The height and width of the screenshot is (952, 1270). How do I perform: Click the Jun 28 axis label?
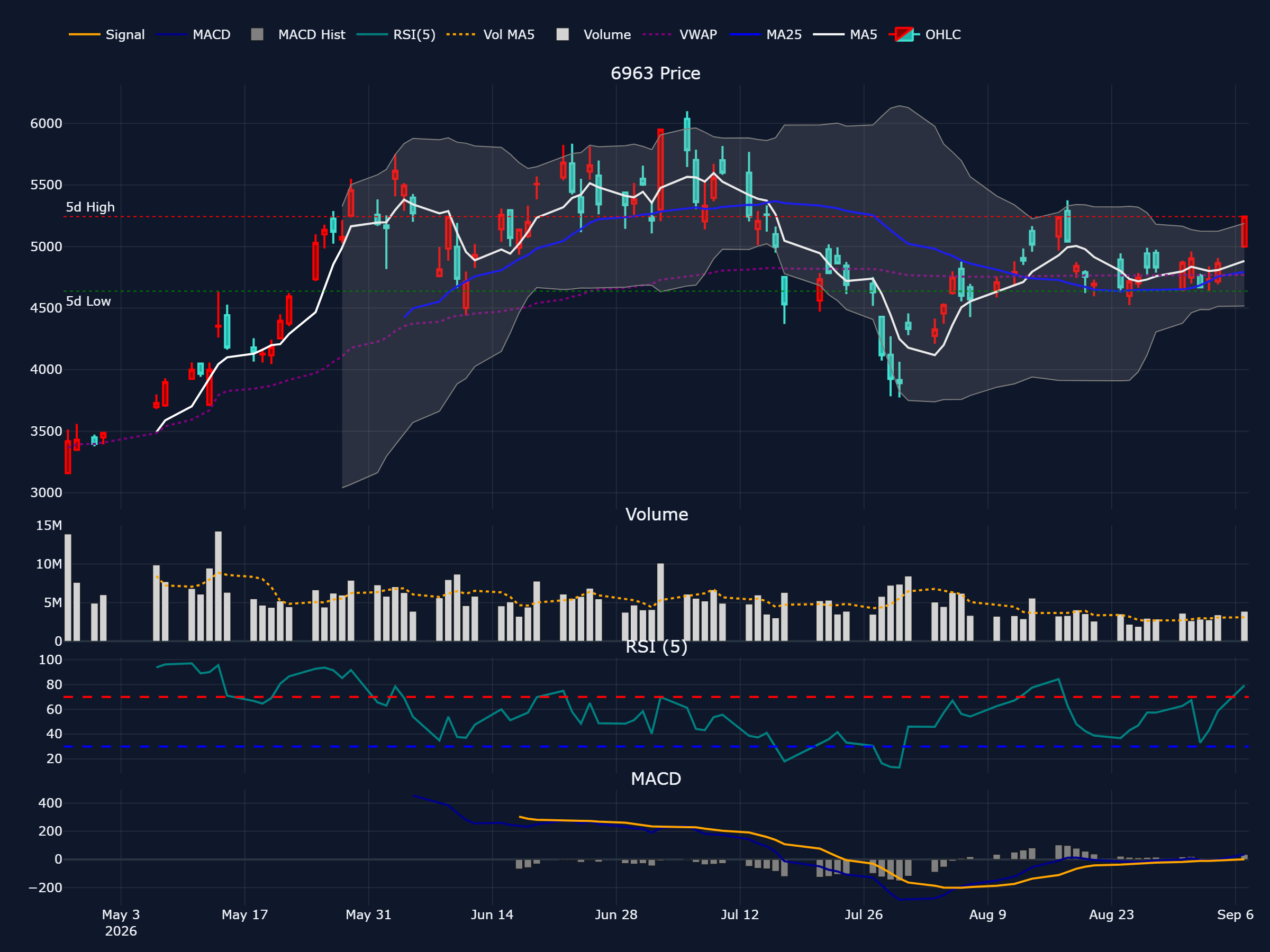tap(616, 914)
